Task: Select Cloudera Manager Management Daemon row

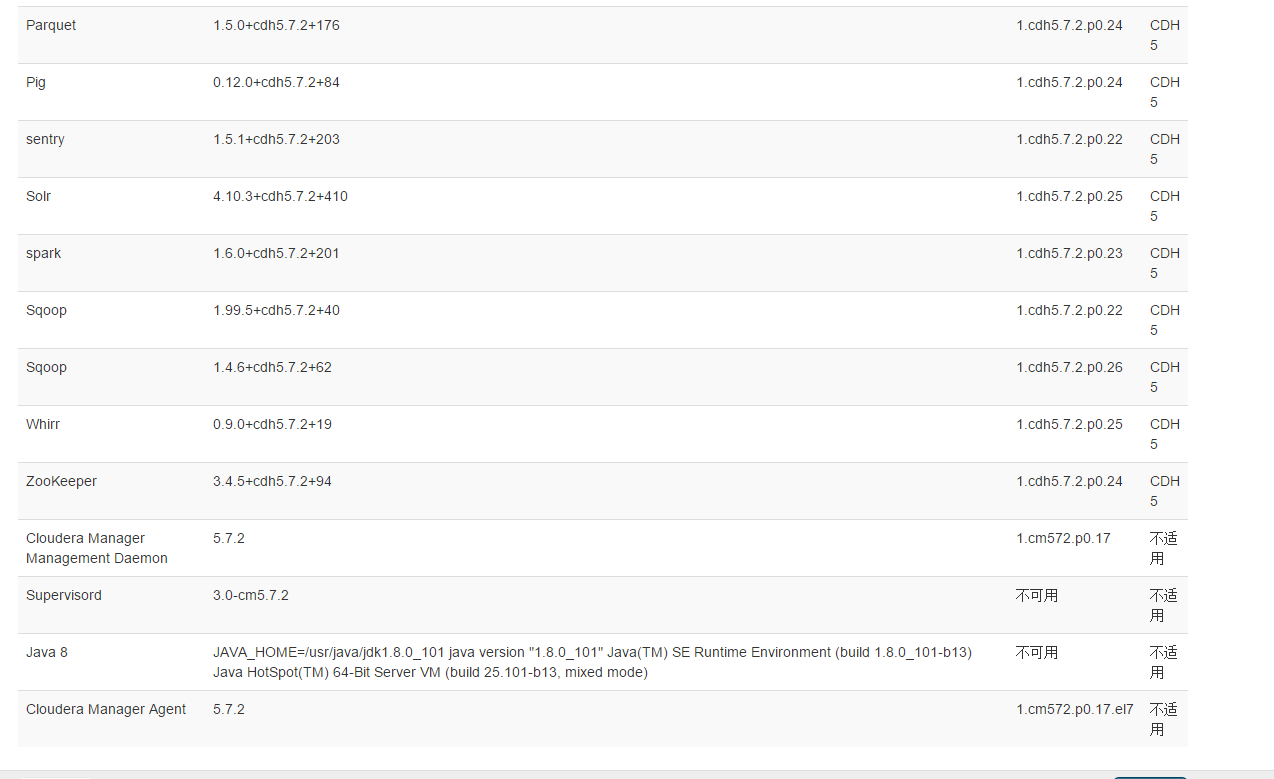Action: pos(603,548)
